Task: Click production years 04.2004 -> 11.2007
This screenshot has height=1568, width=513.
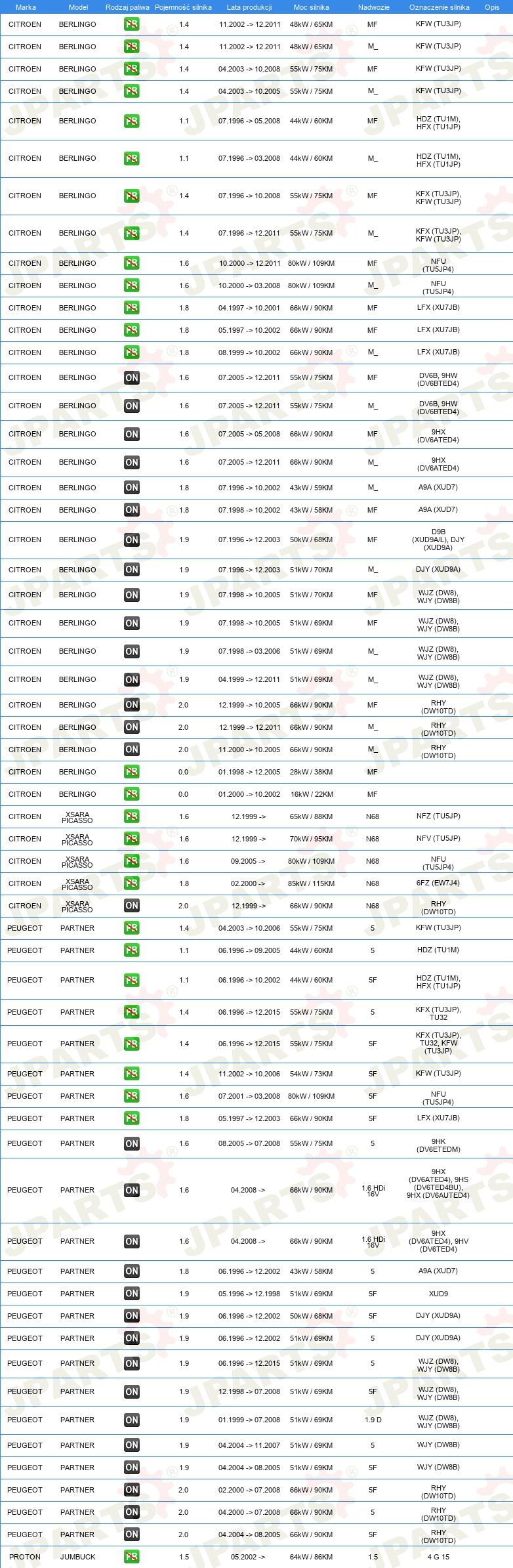Action: coord(249,1445)
